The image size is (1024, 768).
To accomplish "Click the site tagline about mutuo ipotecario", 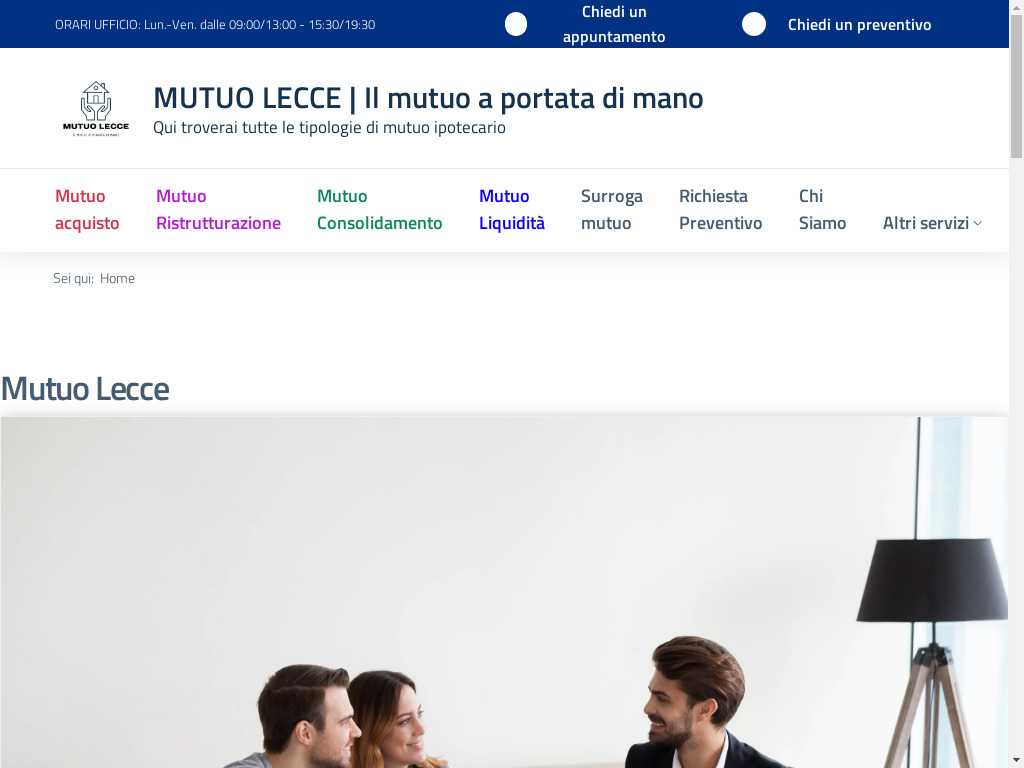I will coord(329,127).
